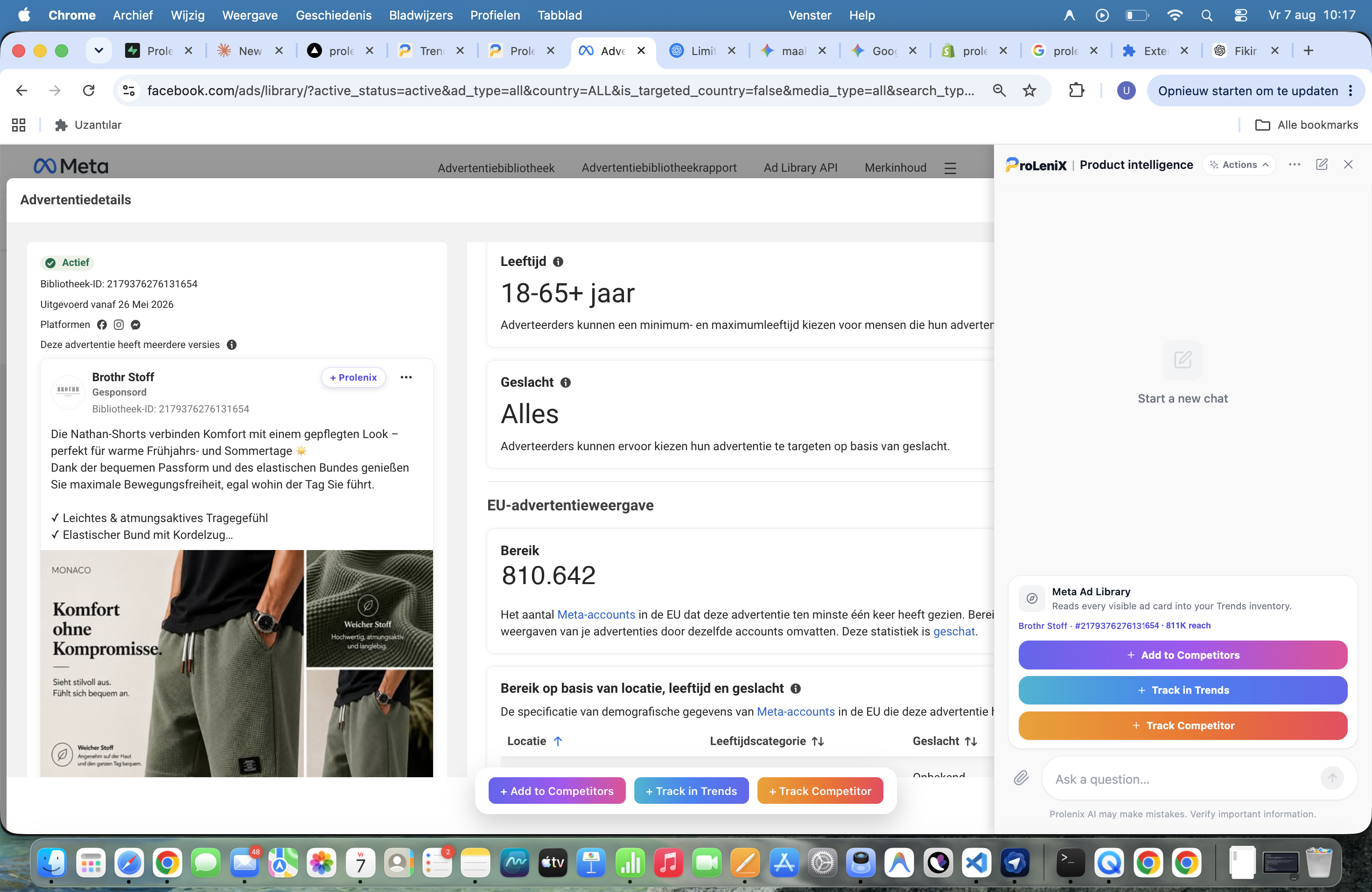This screenshot has height=892, width=1372.
Task: Click the 'Brothr Stoff · #2179376276131654 · 811K reach' text
Action: coord(1114,626)
